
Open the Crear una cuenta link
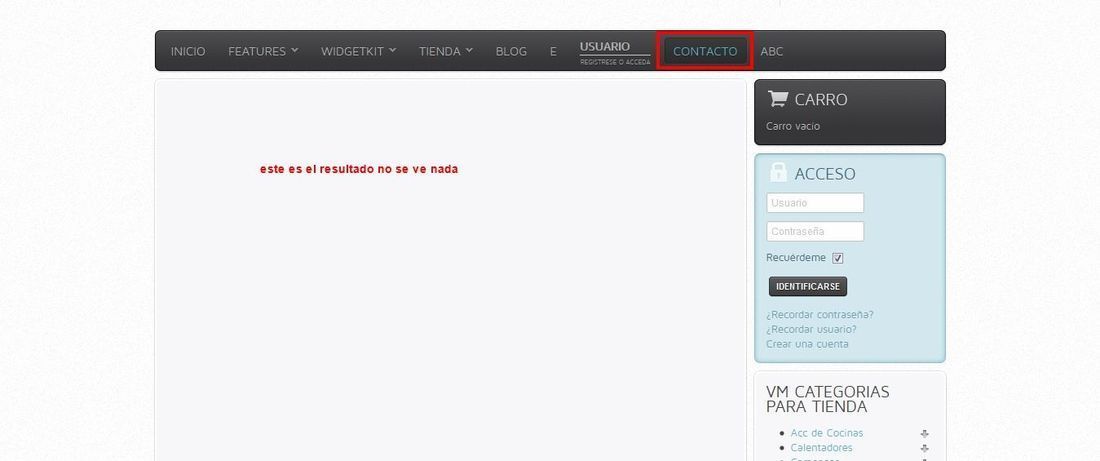click(807, 344)
